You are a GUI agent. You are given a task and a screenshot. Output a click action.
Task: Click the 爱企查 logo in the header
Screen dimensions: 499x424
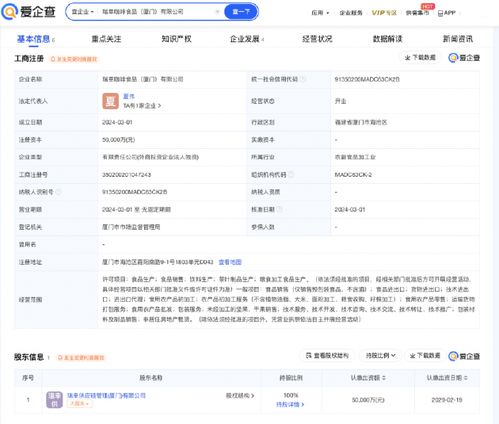[28, 12]
